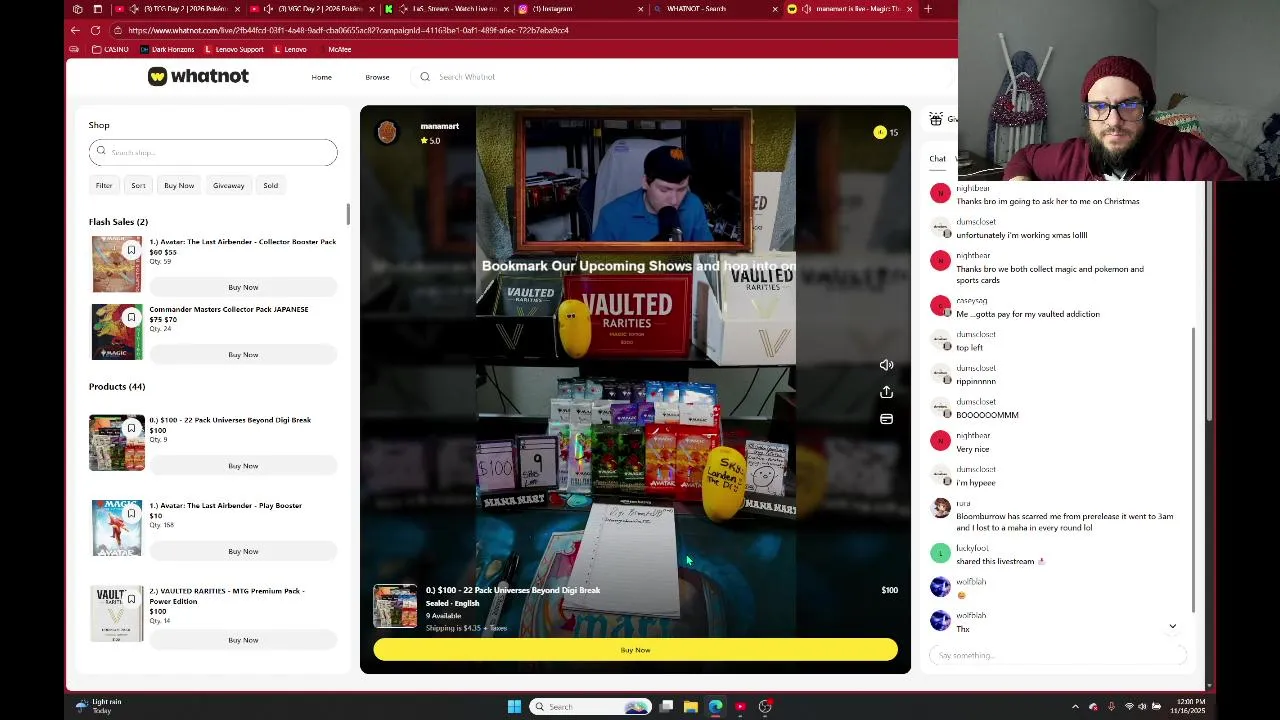Share the stream using the share icon
Screen dimensions: 1280x720
(x=886, y=392)
